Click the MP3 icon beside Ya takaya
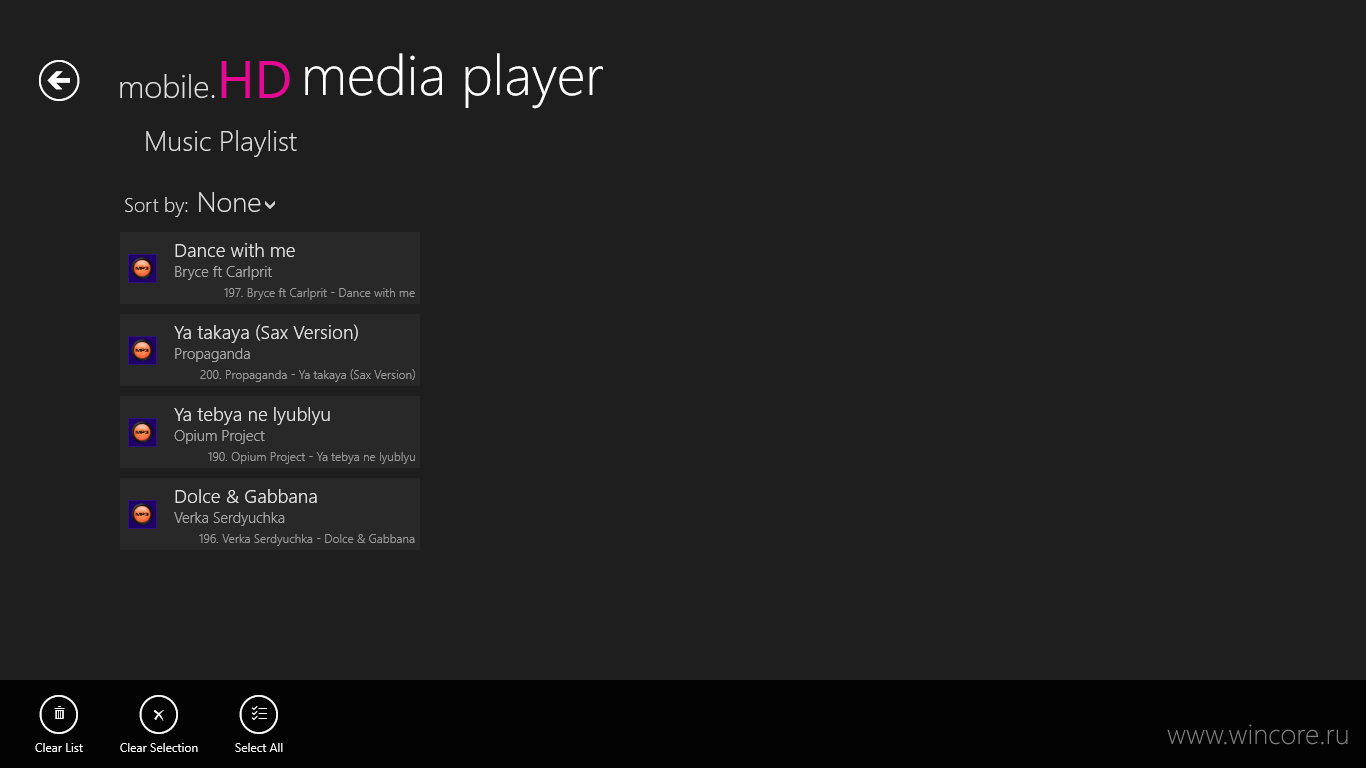The image size is (1366, 768). pos(142,350)
